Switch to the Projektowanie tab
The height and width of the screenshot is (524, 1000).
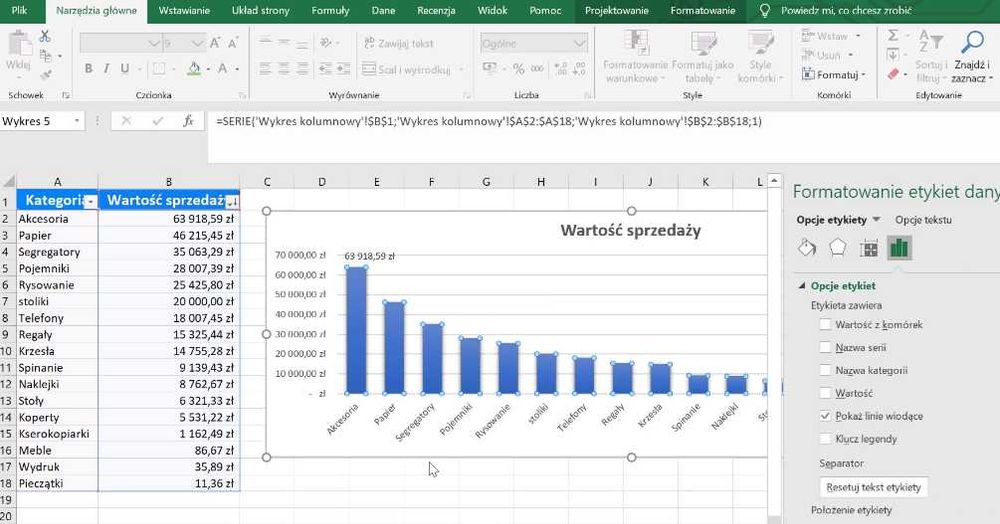coord(617,11)
